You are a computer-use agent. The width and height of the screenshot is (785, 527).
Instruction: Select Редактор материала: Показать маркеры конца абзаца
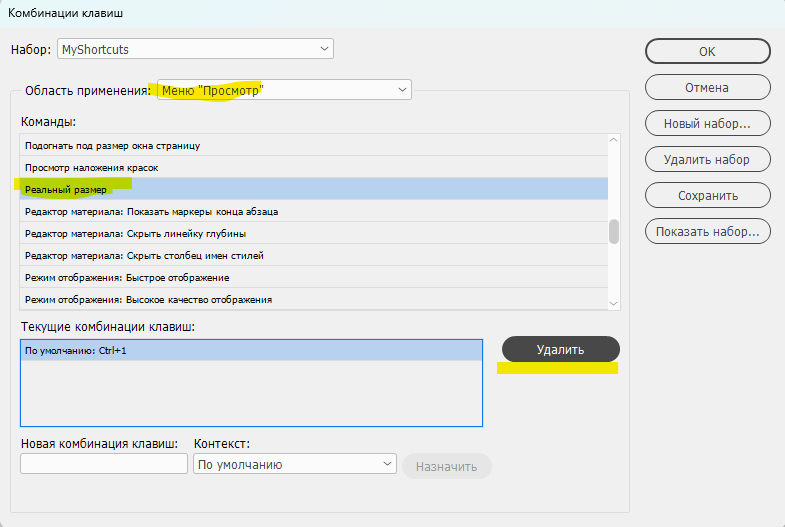click(314, 211)
